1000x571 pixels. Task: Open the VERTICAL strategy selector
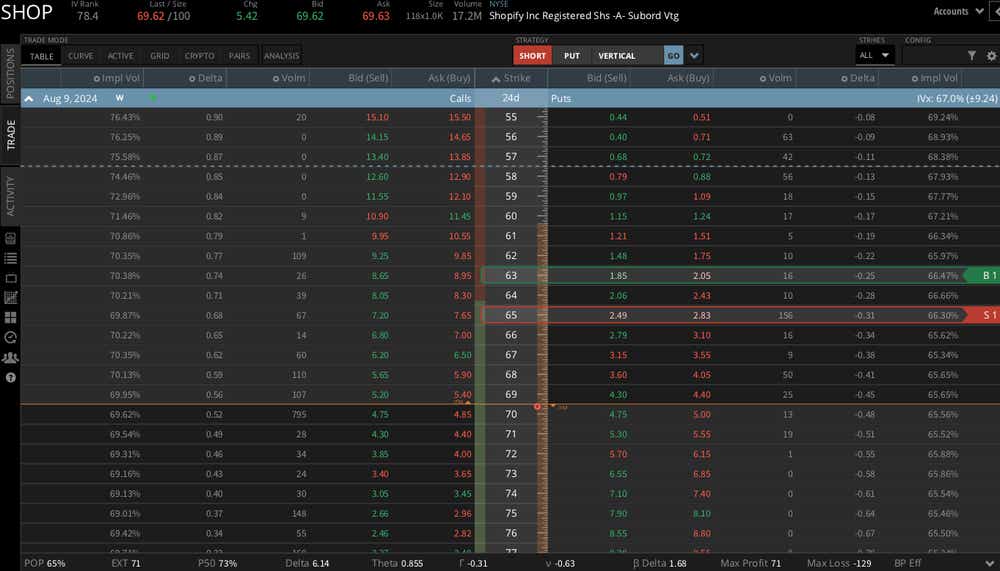click(627, 56)
